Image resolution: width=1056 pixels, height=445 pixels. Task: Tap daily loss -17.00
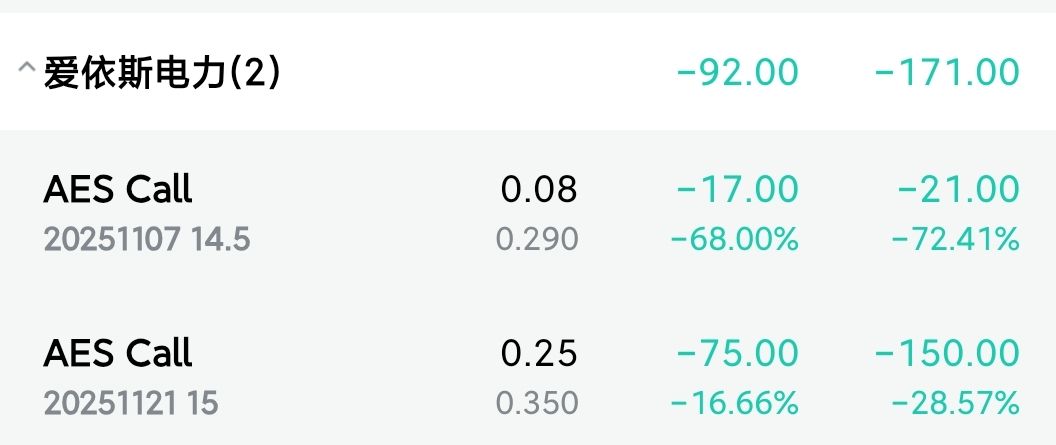click(x=737, y=189)
